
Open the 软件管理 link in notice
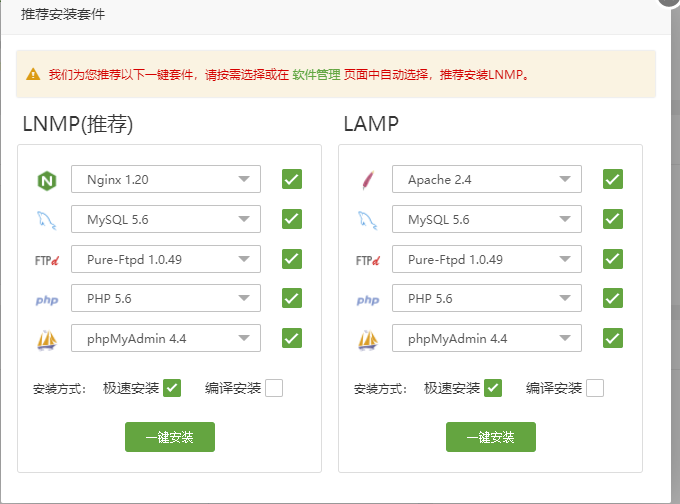(x=316, y=75)
